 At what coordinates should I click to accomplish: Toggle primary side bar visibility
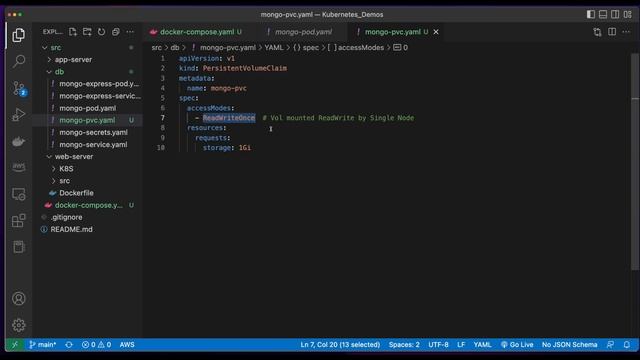[x=591, y=14]
